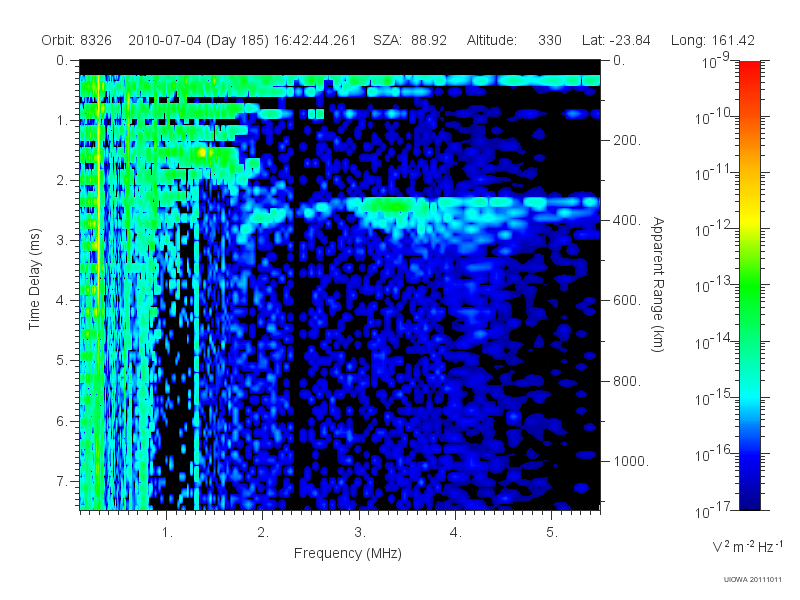Click the frequency tick label '4.'
This screenshot has height=600, width=800.
pos(456,532)
